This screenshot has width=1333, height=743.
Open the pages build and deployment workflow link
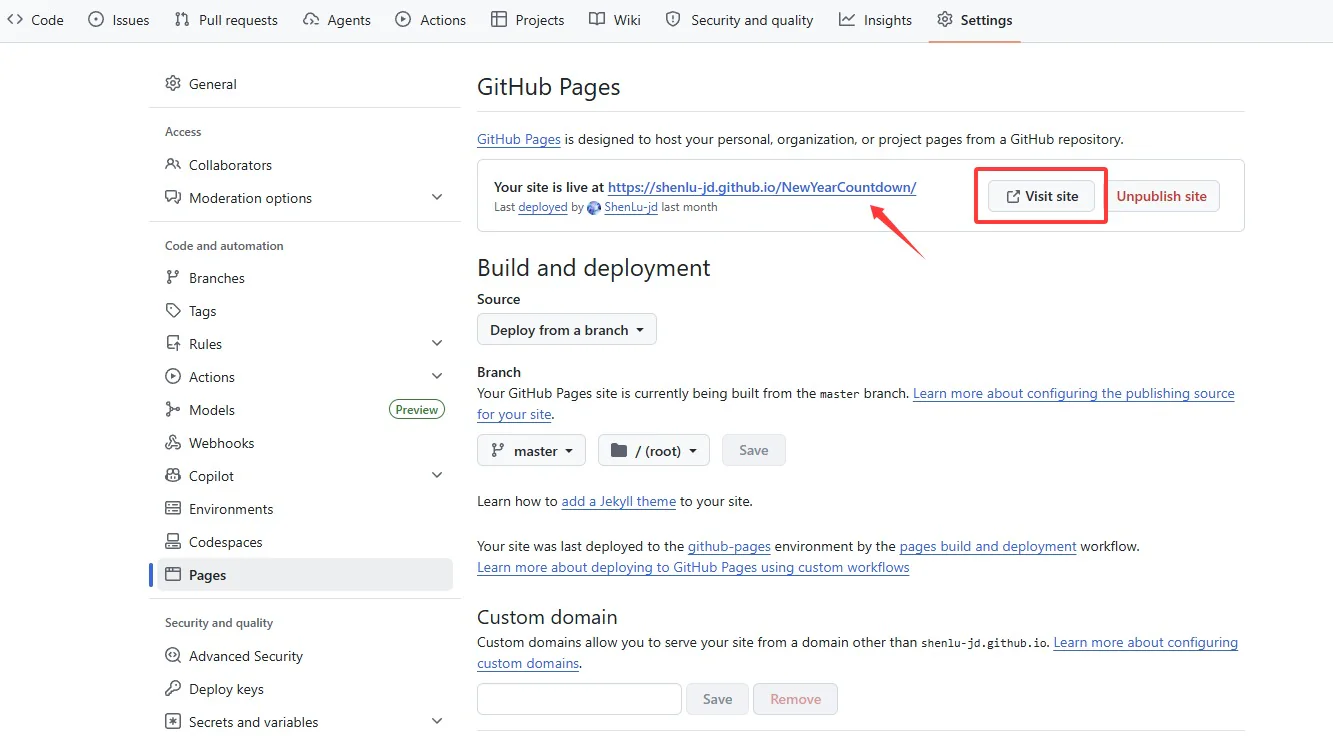coord(988,546)
